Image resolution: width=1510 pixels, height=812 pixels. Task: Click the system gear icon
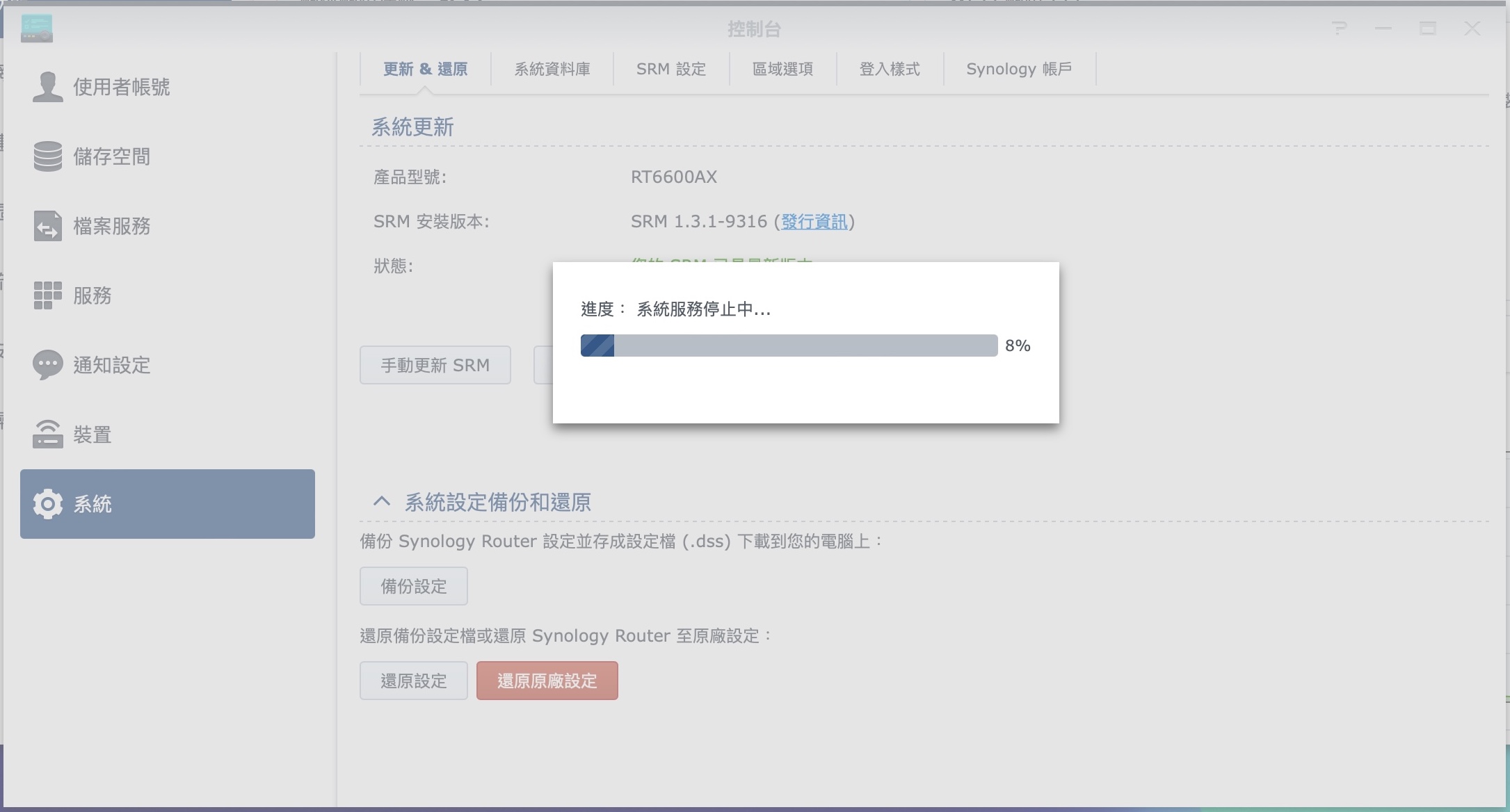tap(47, 504)
